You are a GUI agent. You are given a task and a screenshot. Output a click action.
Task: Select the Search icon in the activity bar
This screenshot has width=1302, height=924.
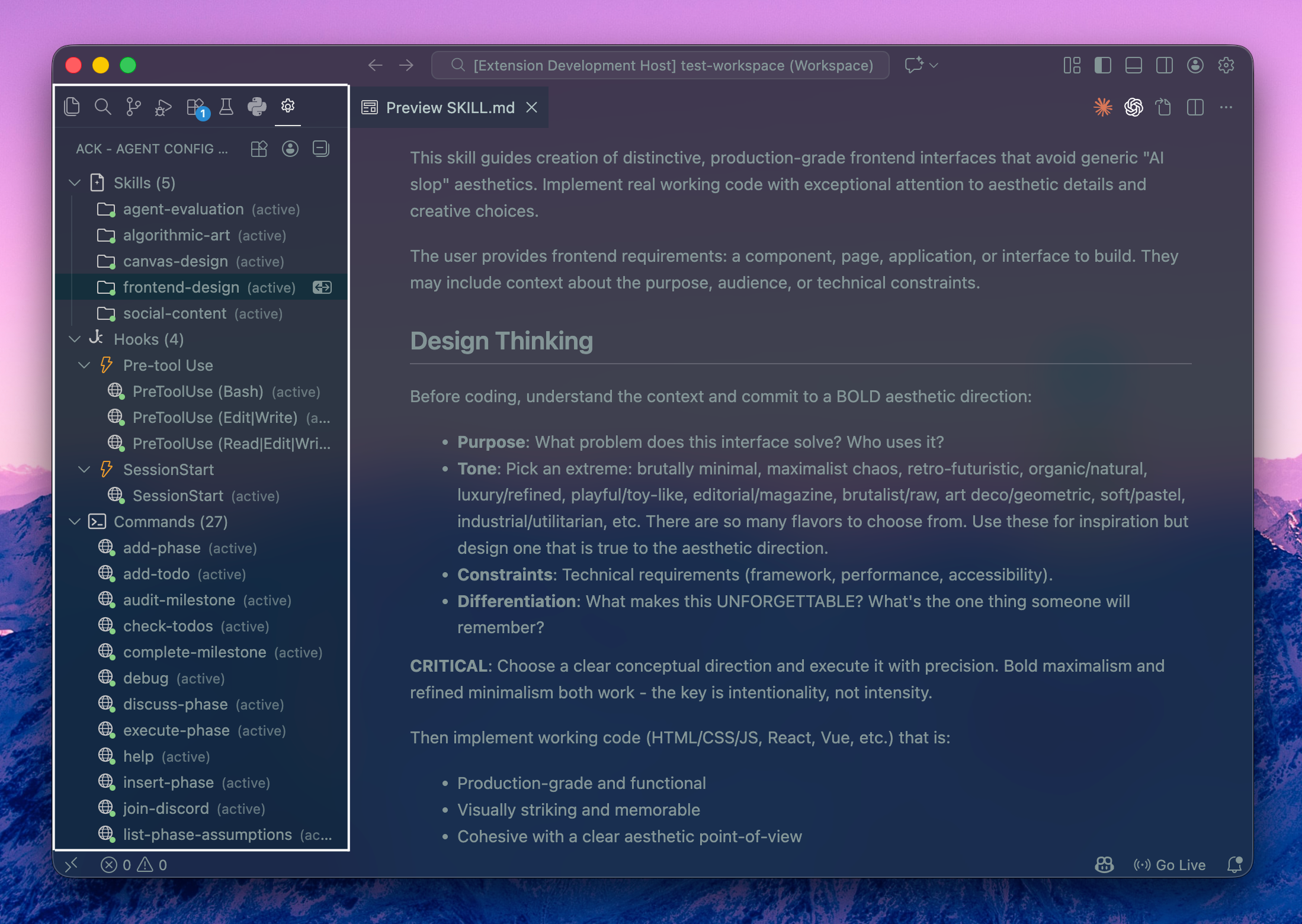[x=104, y=107]
